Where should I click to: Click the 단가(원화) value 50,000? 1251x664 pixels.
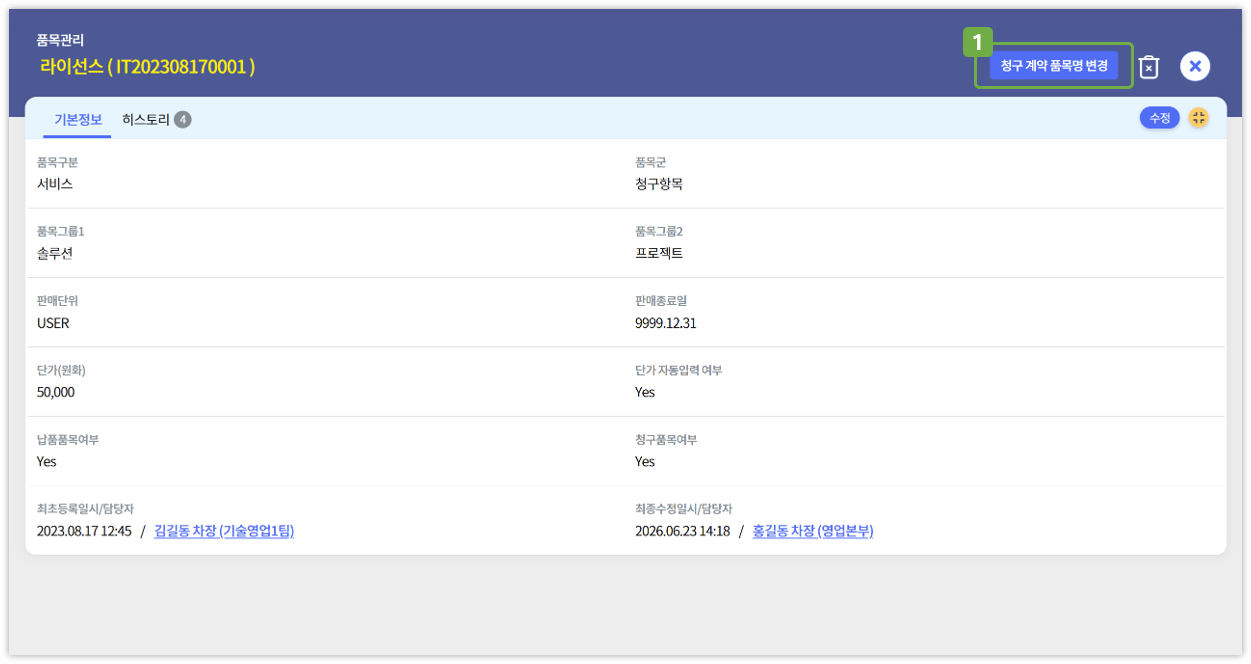point(56,392)
